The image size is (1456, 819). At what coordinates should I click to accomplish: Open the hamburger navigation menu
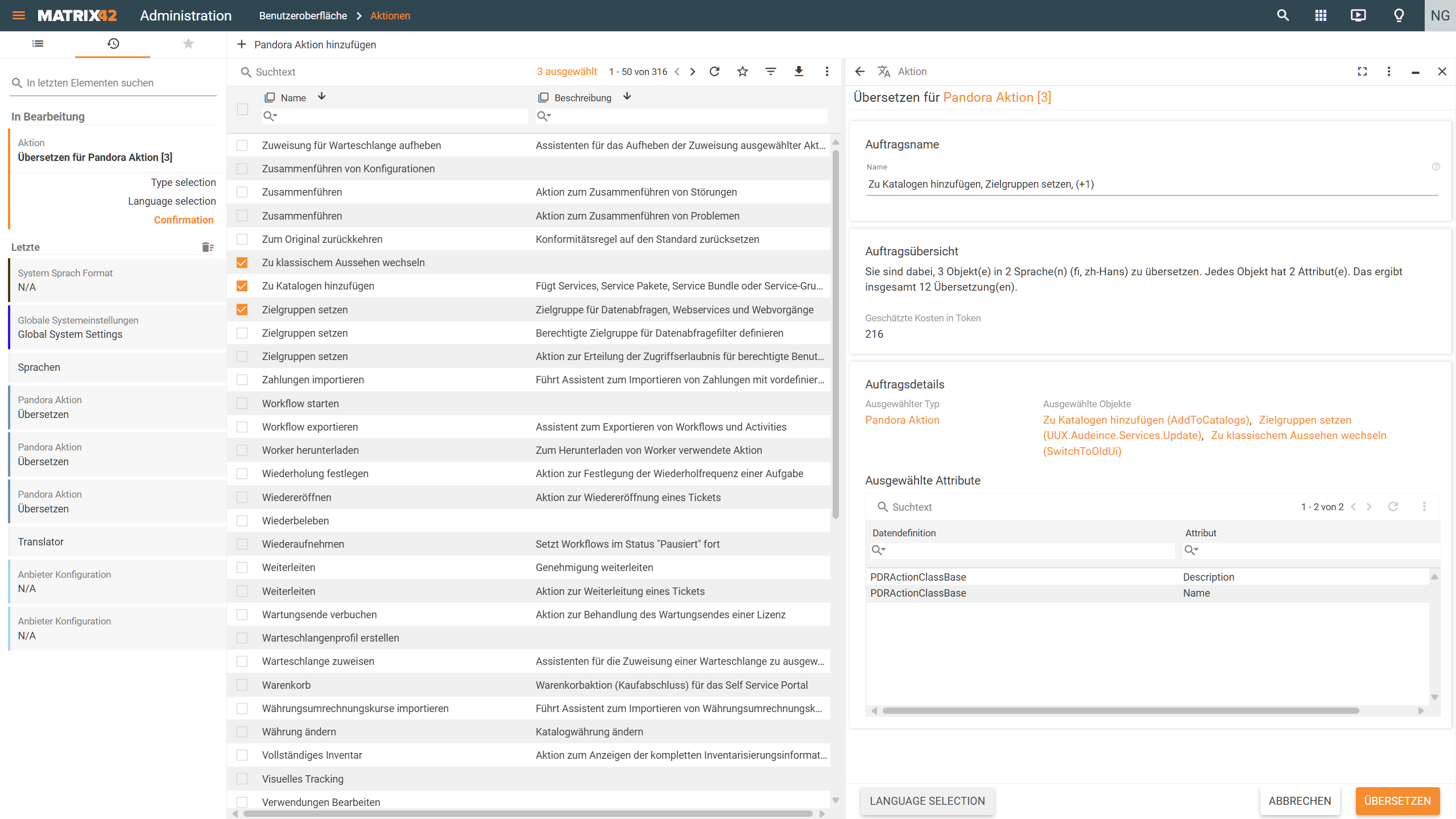click(19, 15)
